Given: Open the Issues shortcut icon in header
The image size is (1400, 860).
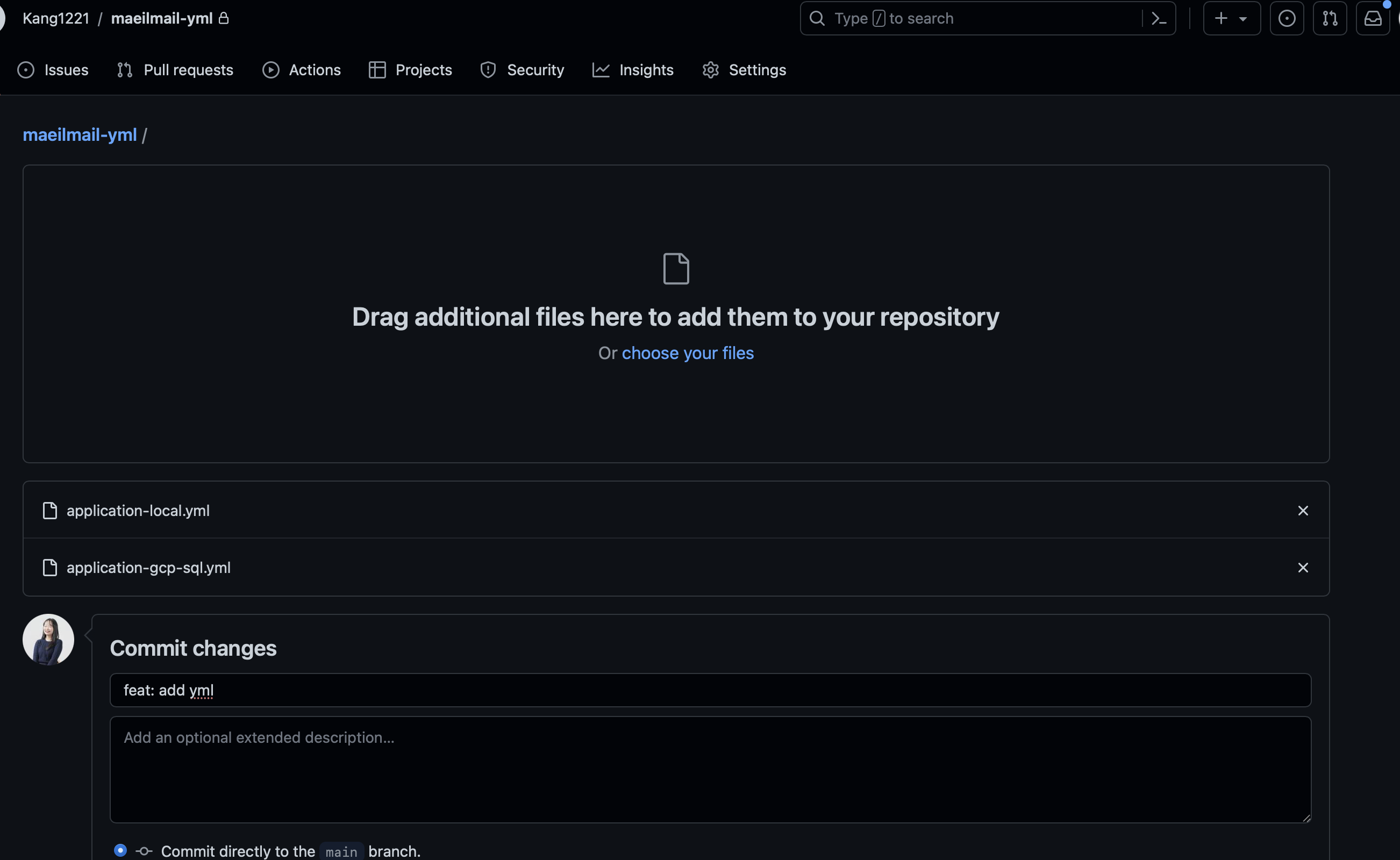Looking at the screenshot, I should point(1287,19).
